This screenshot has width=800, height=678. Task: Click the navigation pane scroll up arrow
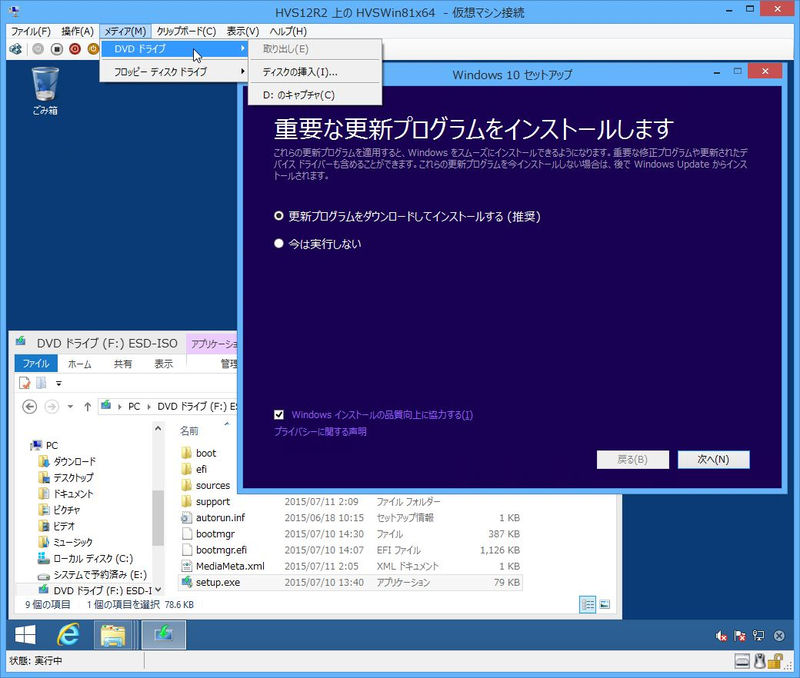tap(158, 429)
